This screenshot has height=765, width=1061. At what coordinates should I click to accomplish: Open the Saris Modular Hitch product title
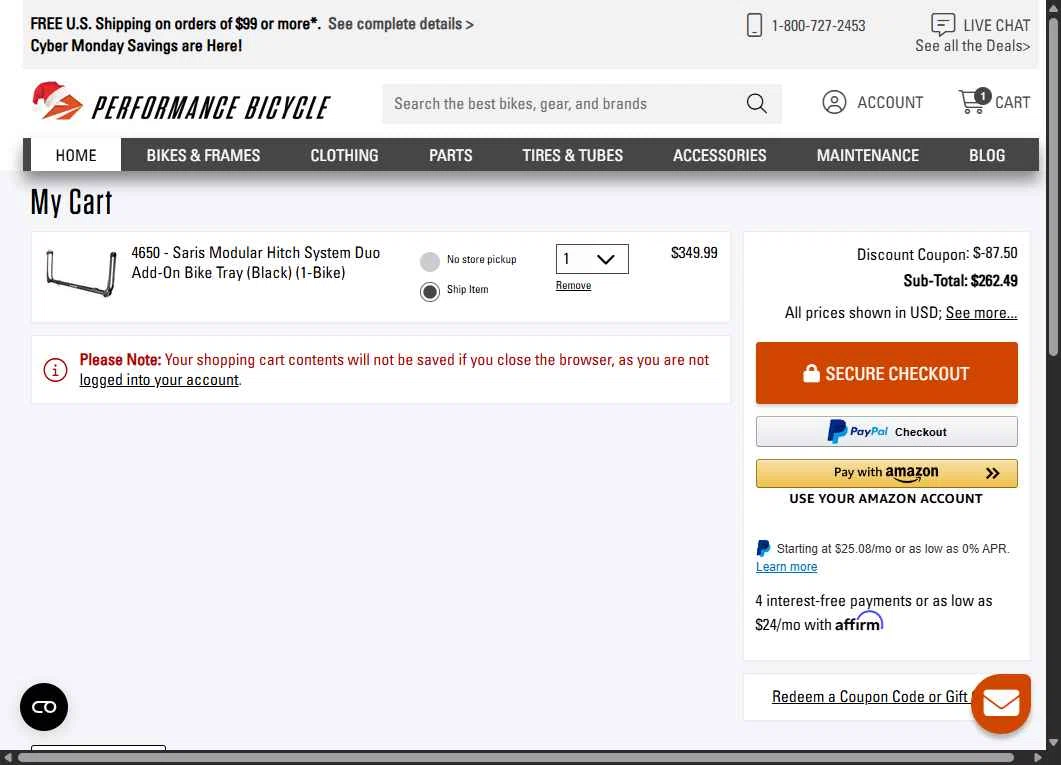tap(256, 262)
